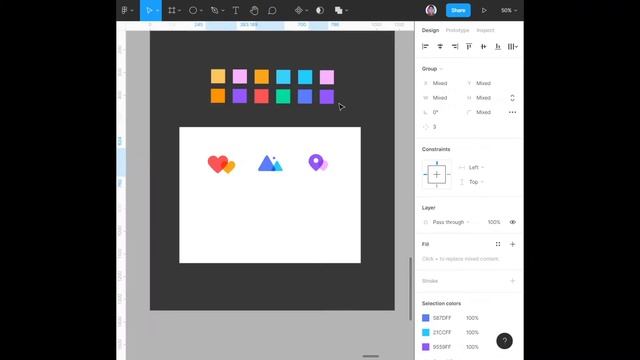
Task: Expand the Move tool options arrow
Action: 158,11
